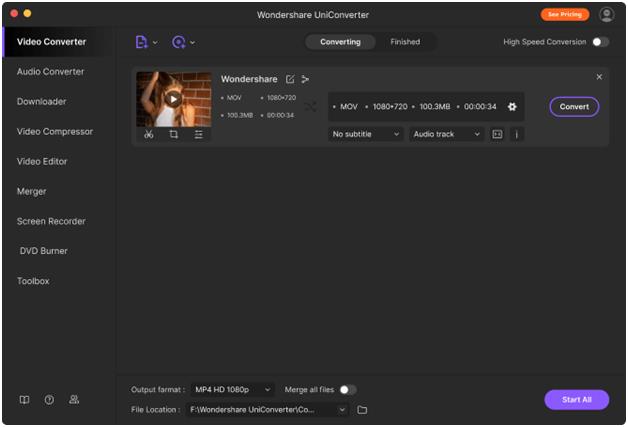
Task: Select Video Converter in sidebar
Action: (x=51, y=42)
